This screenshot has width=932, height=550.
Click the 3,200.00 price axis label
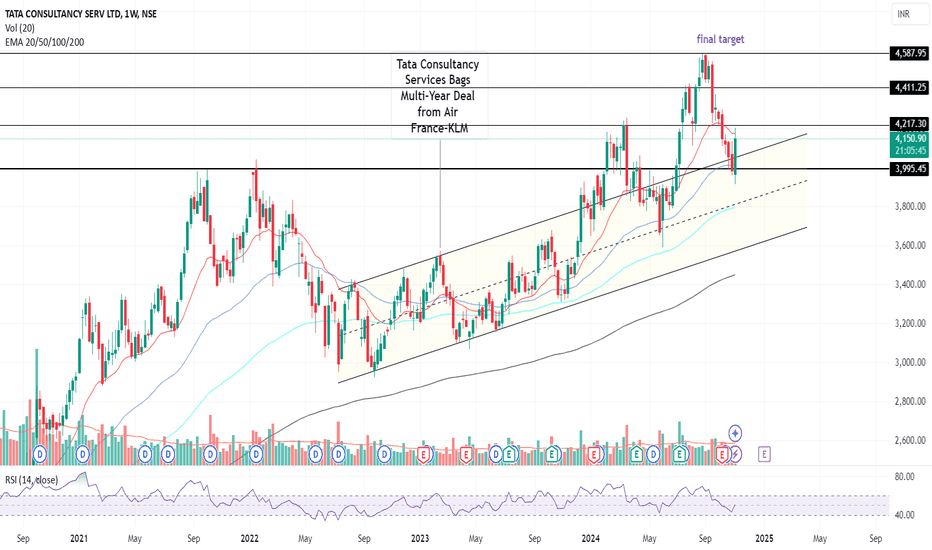click(910, 323)
